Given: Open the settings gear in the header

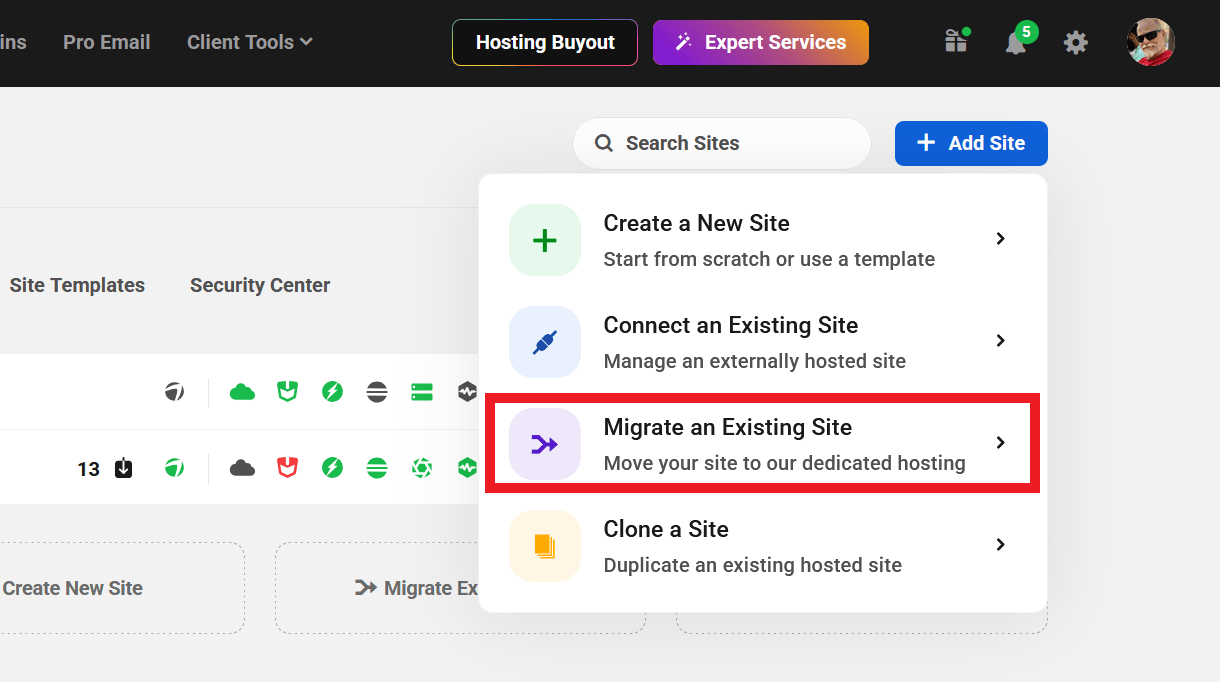Looking at the screenshot, I should (x=1075, y=42).
